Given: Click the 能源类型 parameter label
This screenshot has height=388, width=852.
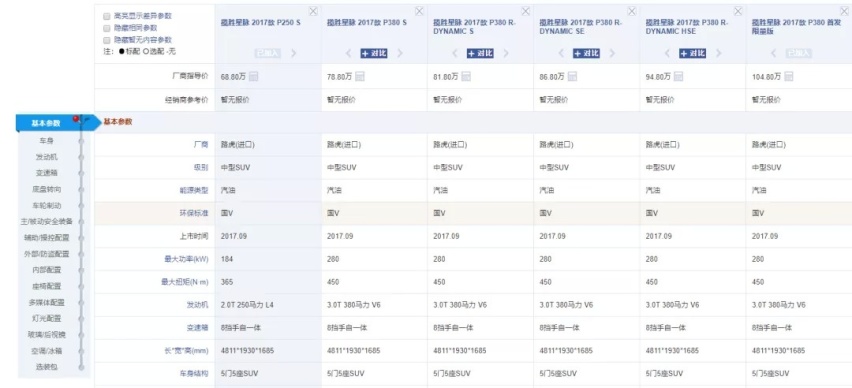Looking at the screenshot, I should [193, 191].
